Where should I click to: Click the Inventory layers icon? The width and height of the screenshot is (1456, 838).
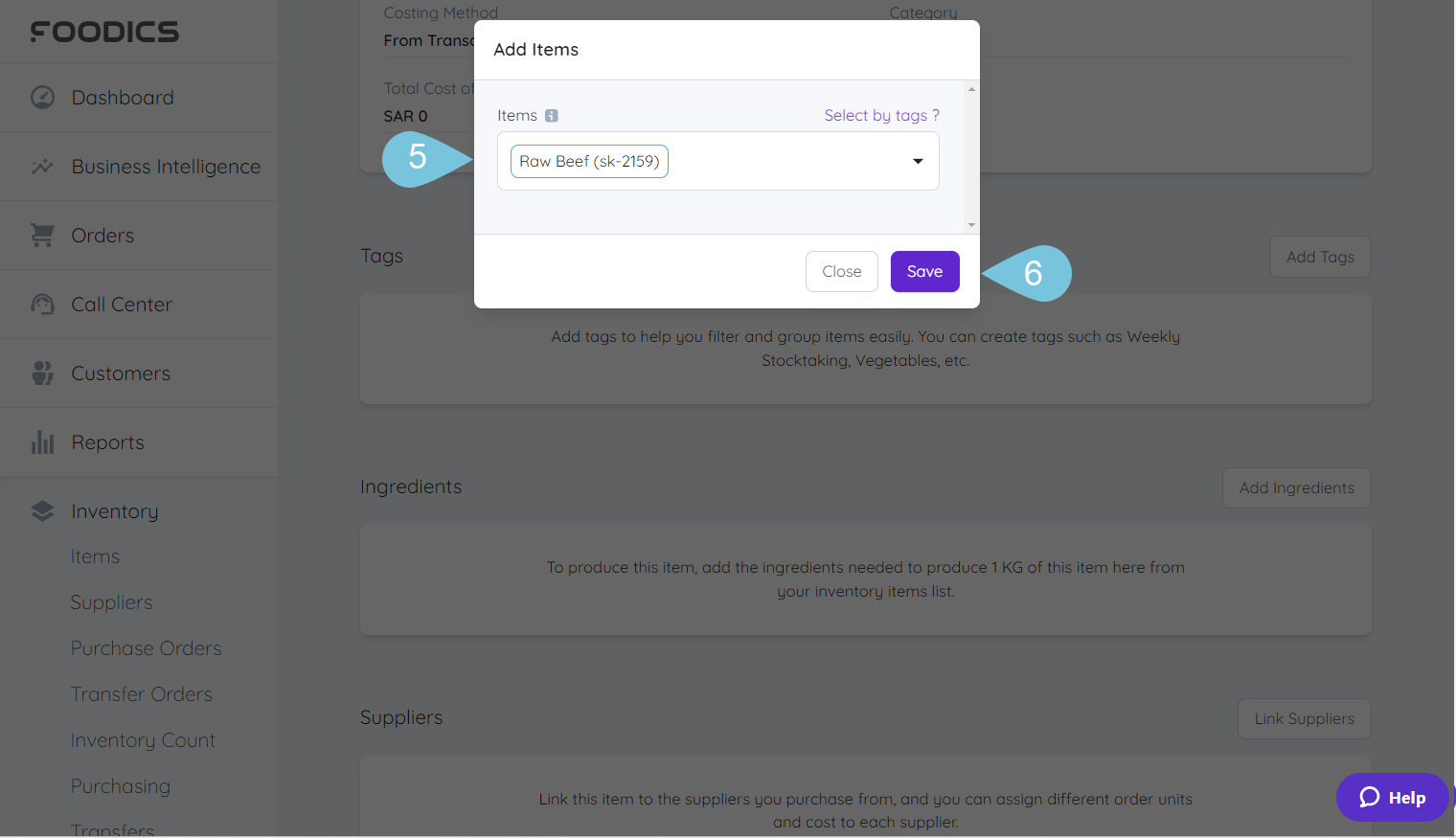(x=42, y=511)
